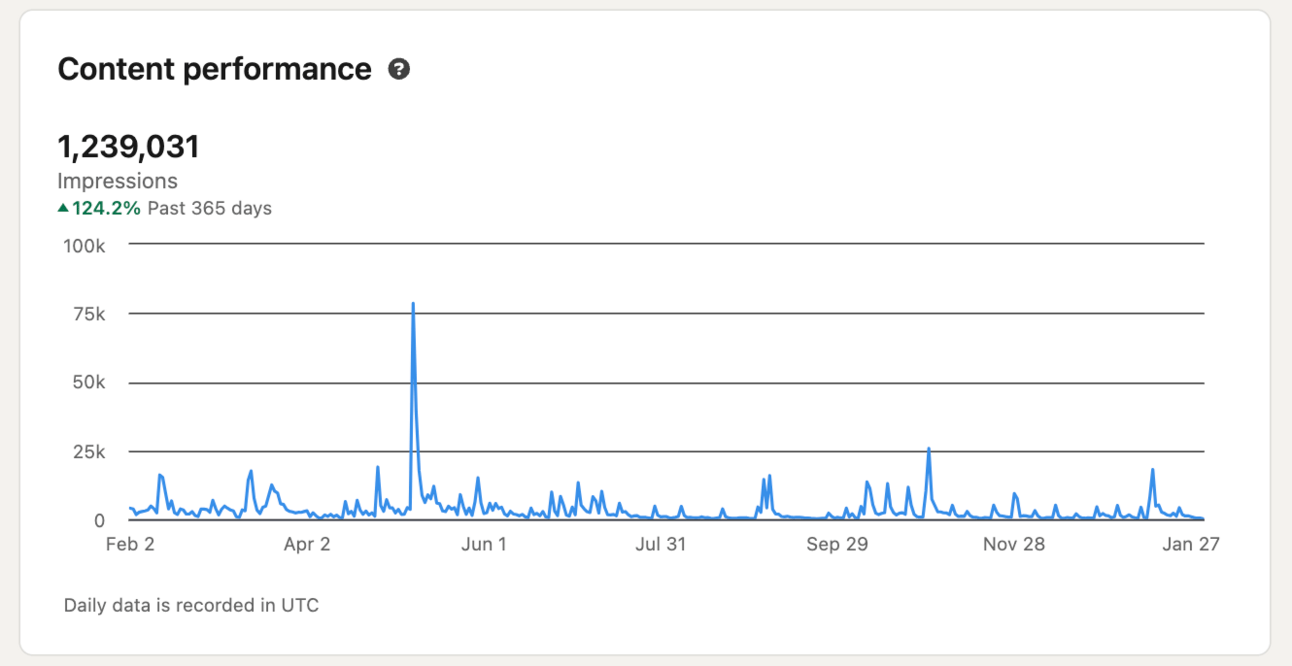Screen dimensions: 1292x666
Task: Click the help question mark icon
Action: pyautogui.click(x=399, y=69)
